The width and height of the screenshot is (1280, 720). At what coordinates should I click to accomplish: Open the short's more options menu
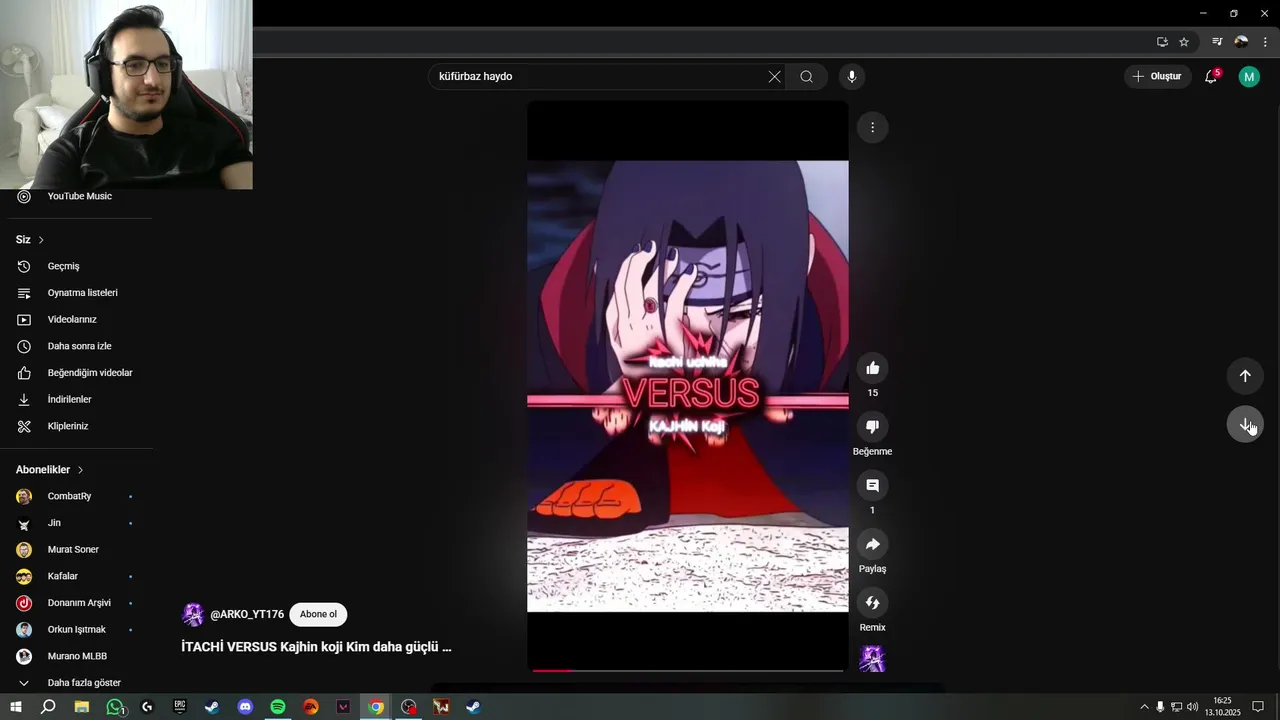872,127
